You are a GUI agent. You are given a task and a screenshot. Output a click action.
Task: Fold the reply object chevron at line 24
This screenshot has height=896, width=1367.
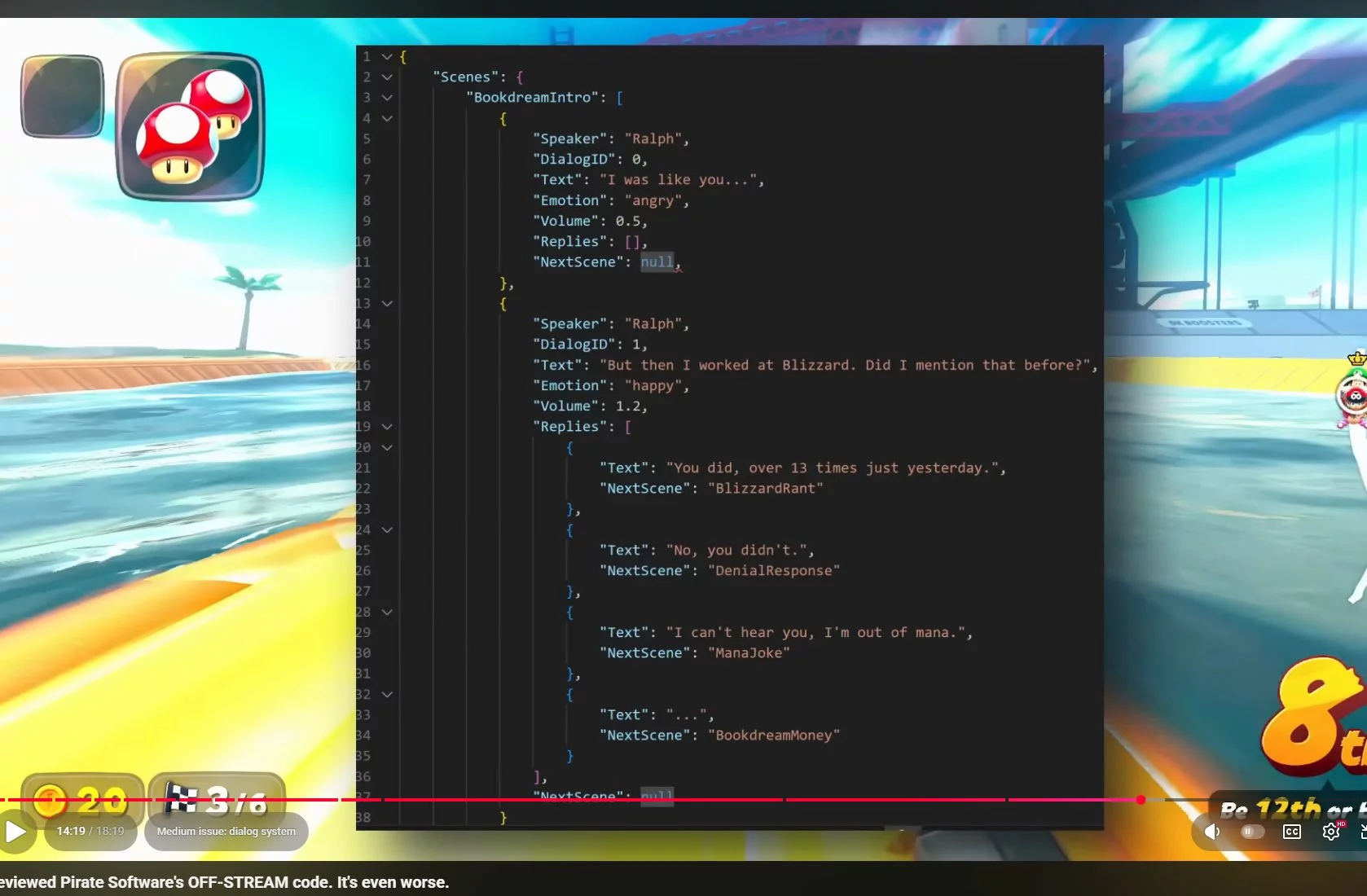(x=387, y=529)
